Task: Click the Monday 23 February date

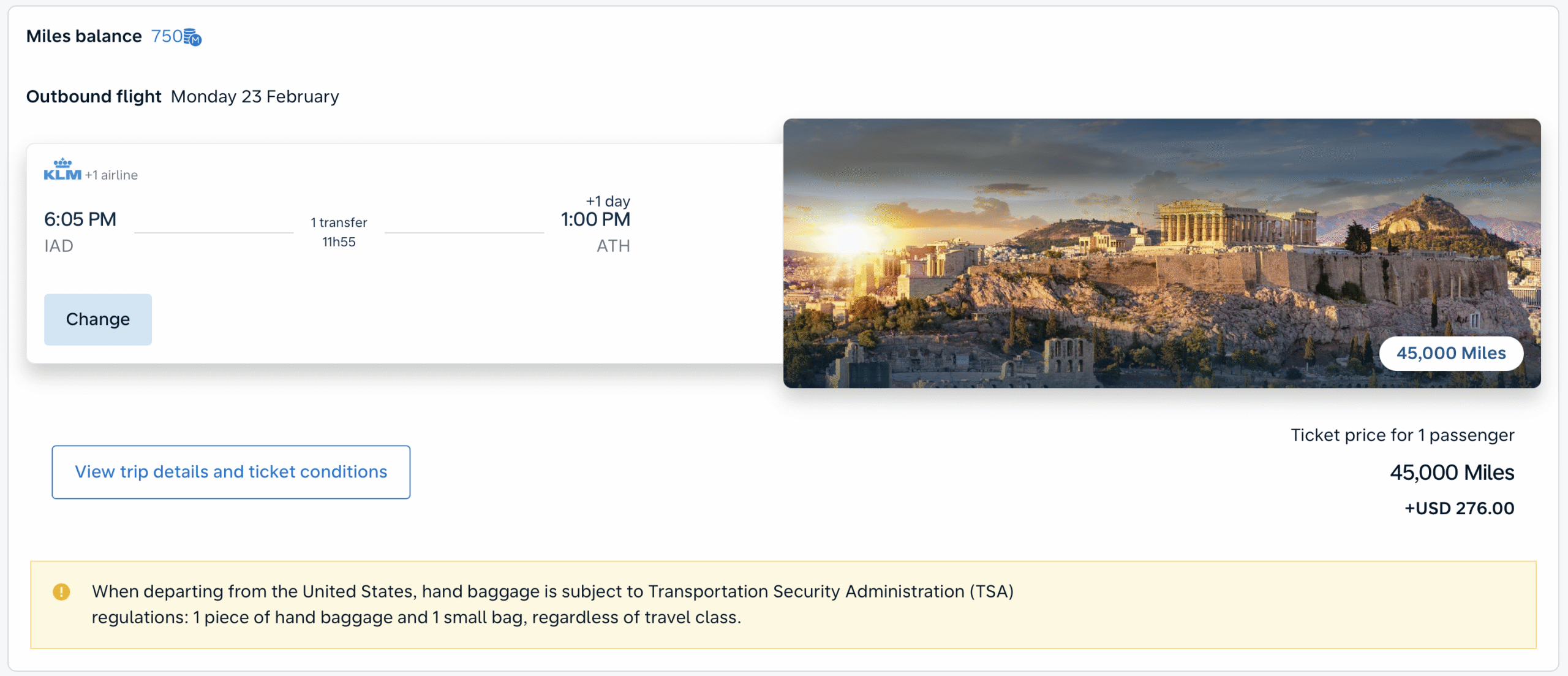Action: tap(255, 97)
